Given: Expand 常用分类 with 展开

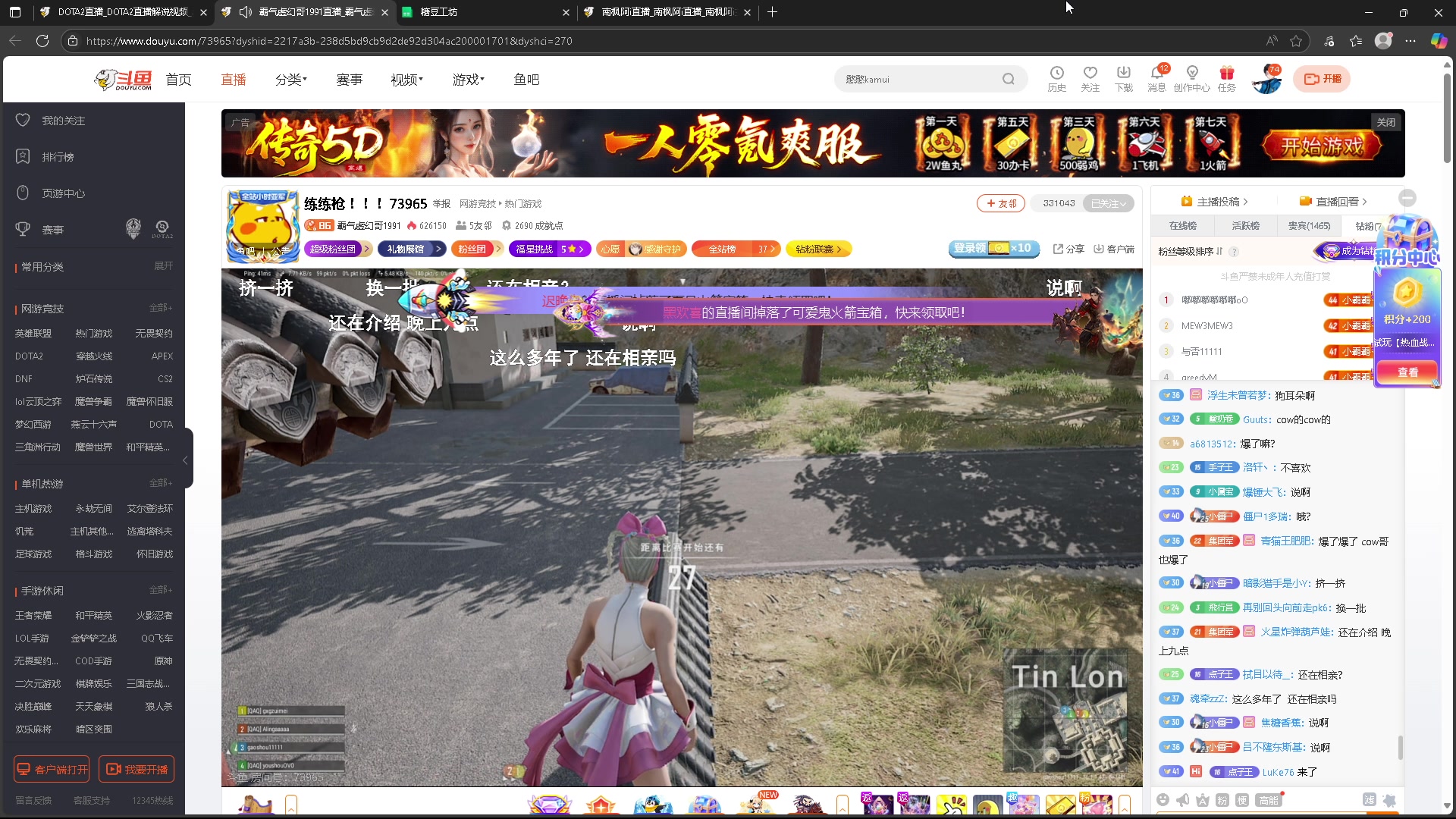Looking at the screenshot, I should [x=163, y=266].
